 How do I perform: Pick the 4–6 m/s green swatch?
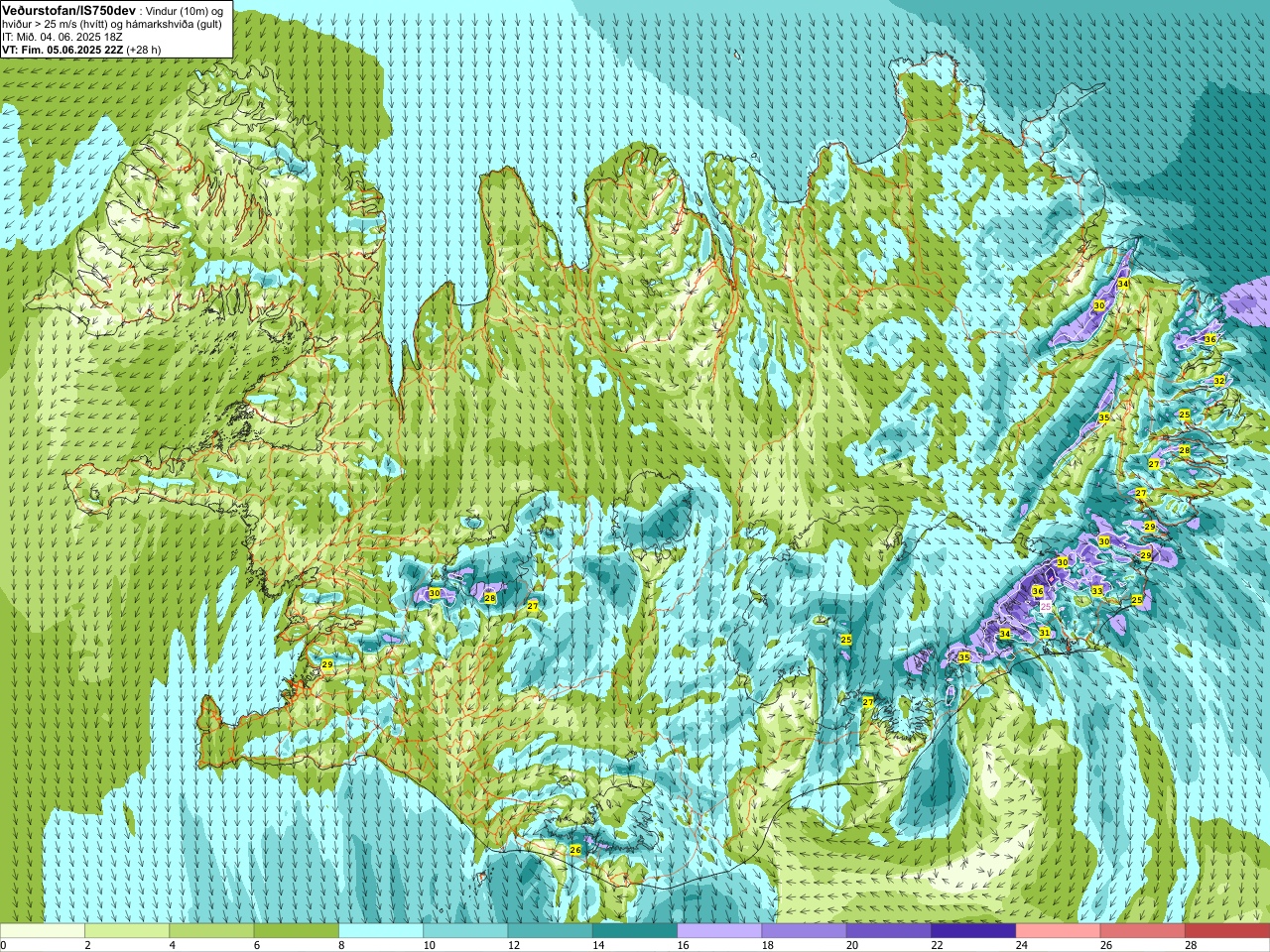click(x=211, y=931)
